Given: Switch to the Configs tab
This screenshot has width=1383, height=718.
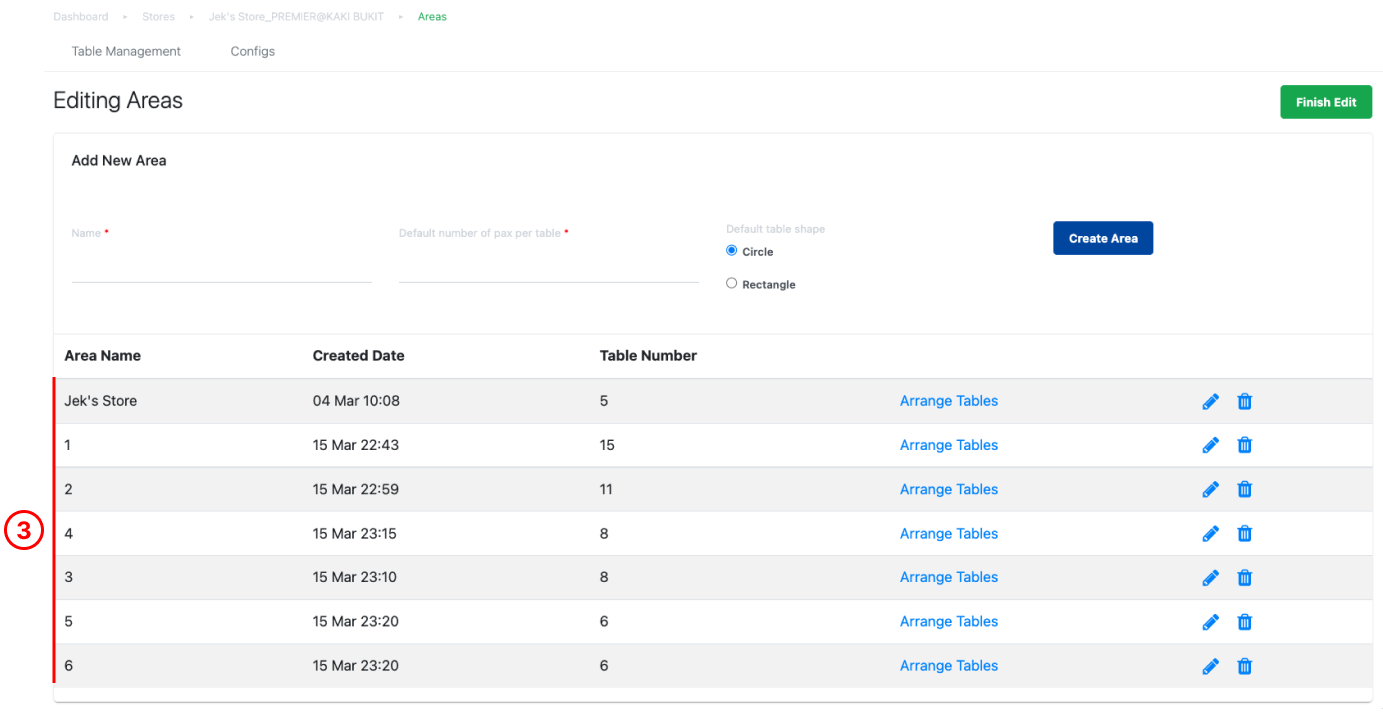Looking at the screenshot, I should point(252,51).
